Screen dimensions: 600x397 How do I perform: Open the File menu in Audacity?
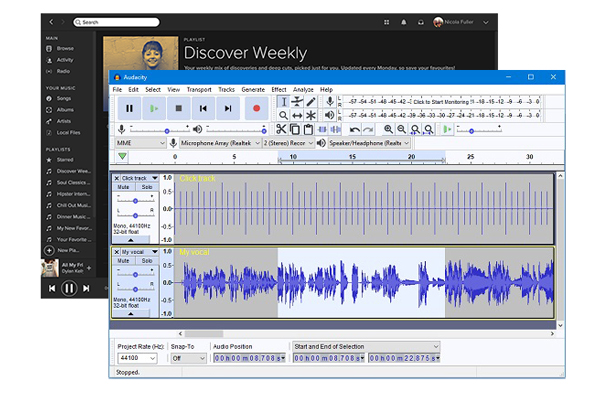coord(117,90)
